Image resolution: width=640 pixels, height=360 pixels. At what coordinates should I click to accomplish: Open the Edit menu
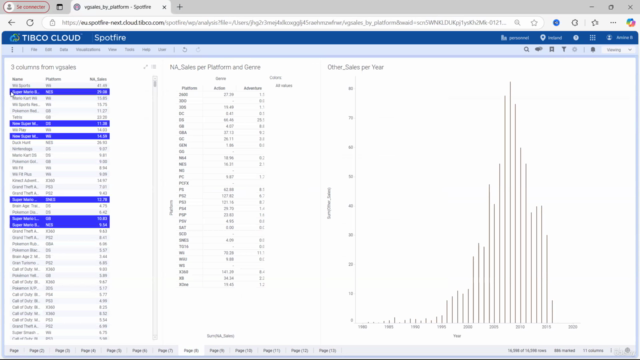coord(48,50)
